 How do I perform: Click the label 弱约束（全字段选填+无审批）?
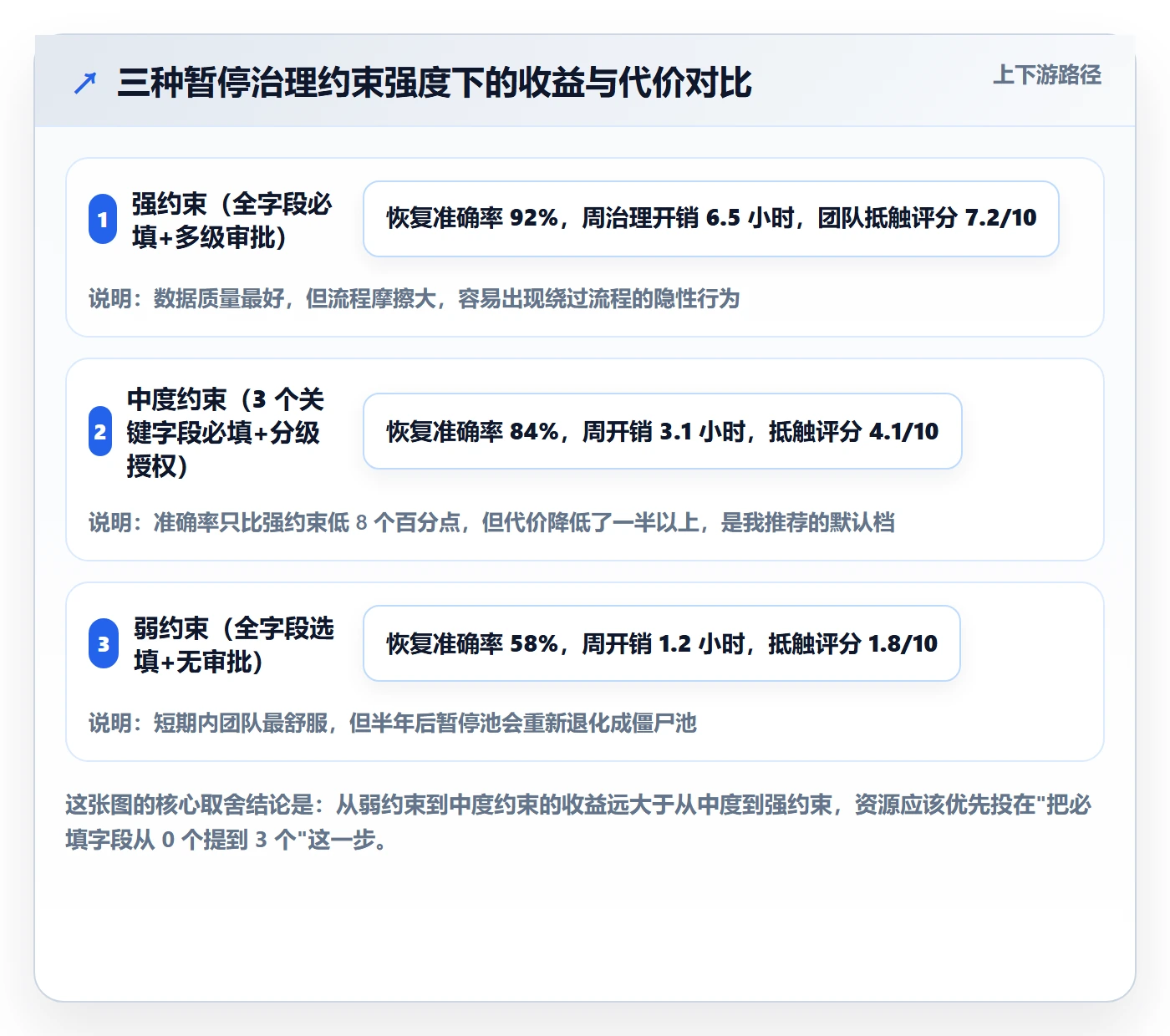pos(234,644)
